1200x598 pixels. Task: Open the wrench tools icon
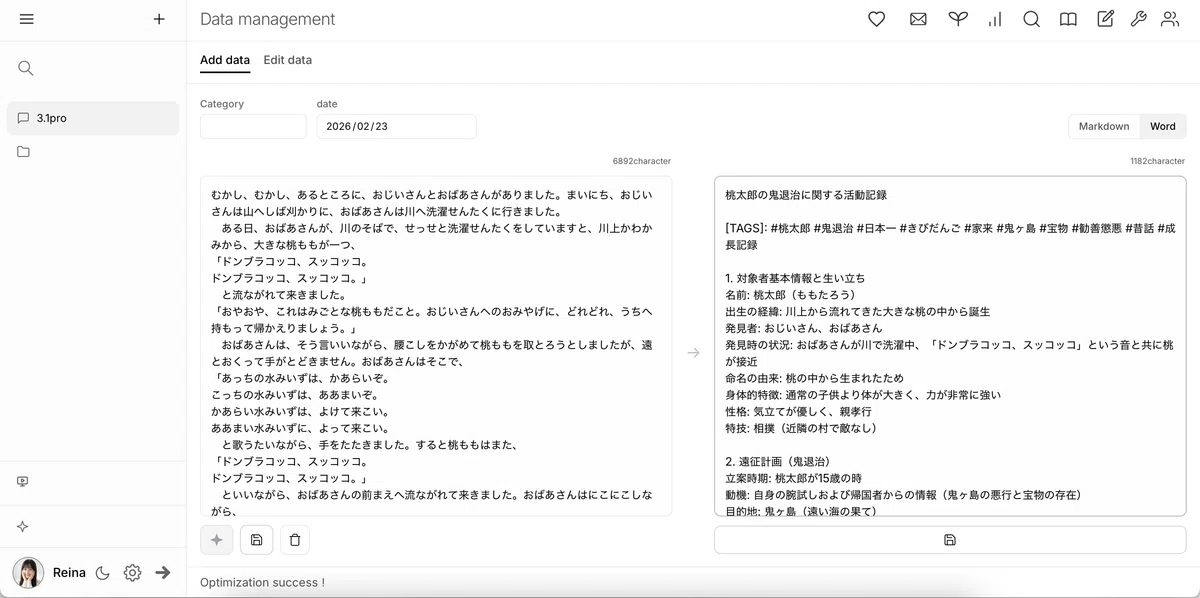(1138, 19)
